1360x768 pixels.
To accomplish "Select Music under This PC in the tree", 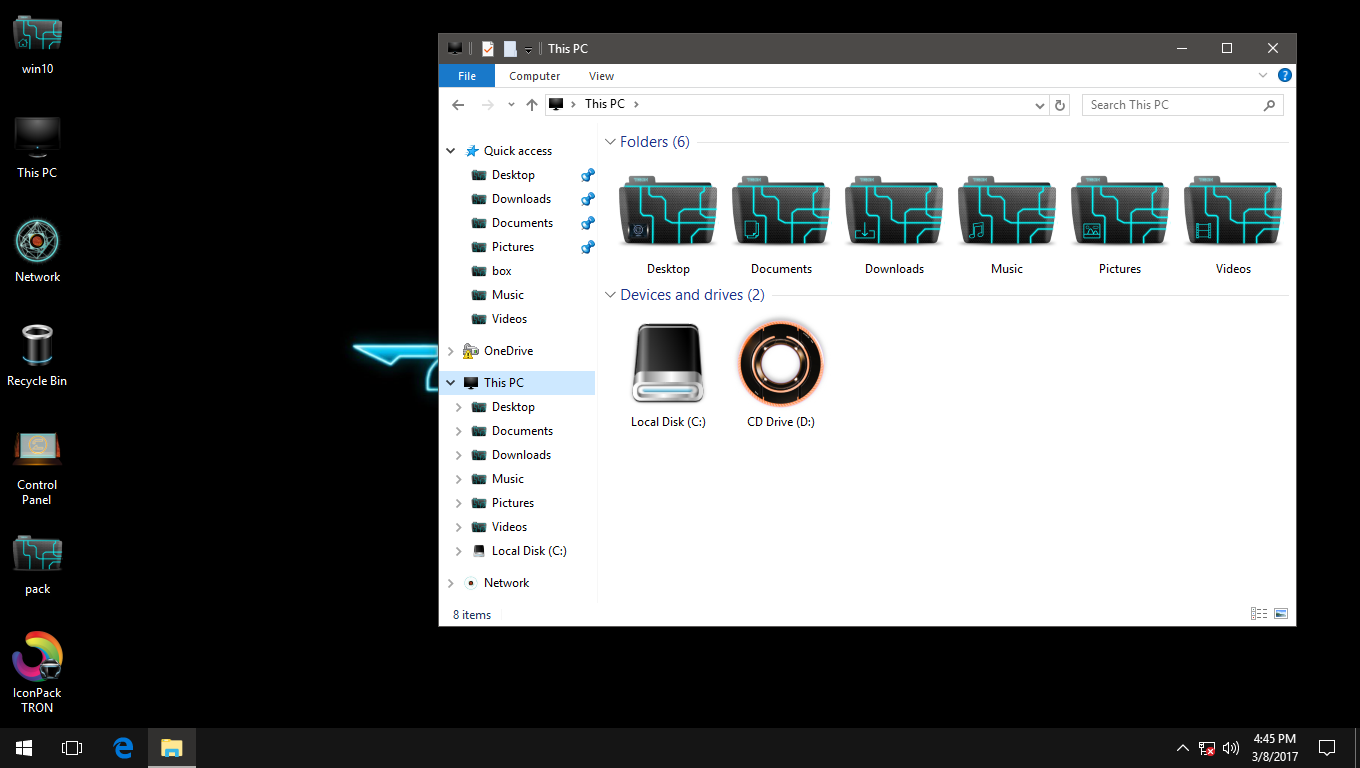I will click(x=508, y=479).
